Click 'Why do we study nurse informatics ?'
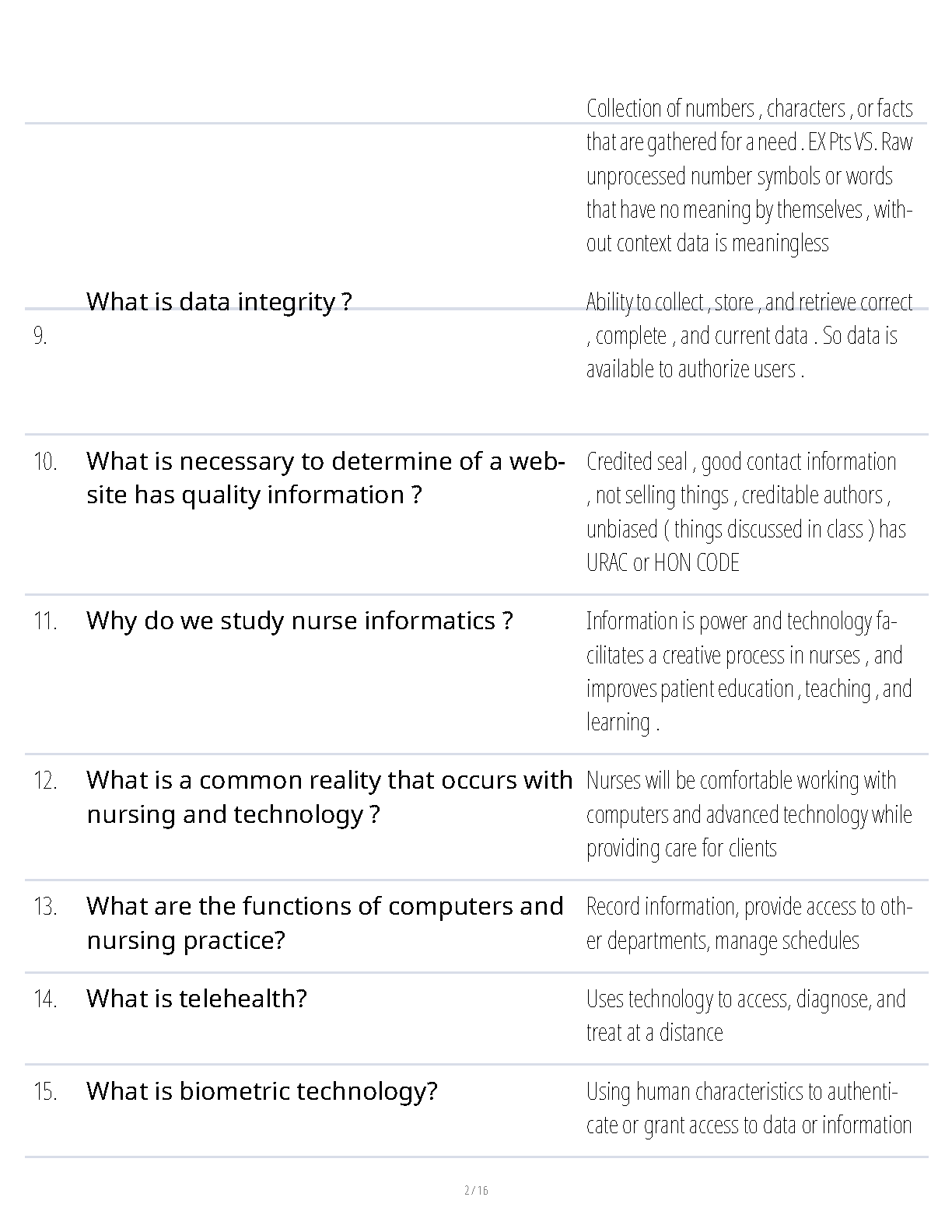The image size is (952, 1232). [299, 621]
